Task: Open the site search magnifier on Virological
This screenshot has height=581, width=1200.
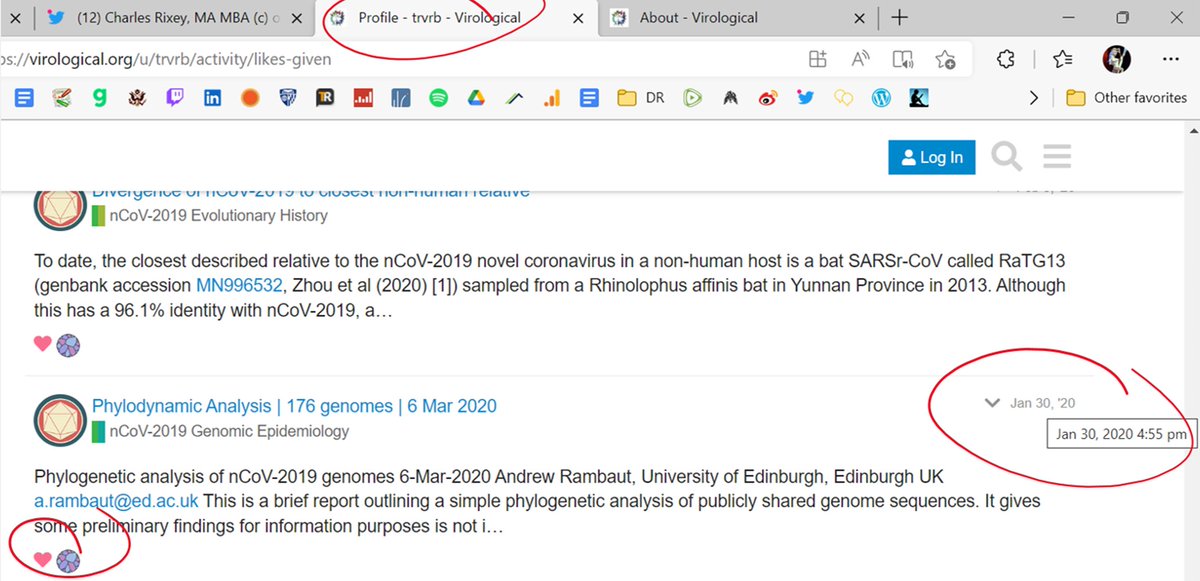Action: [x=1007, y=156]
